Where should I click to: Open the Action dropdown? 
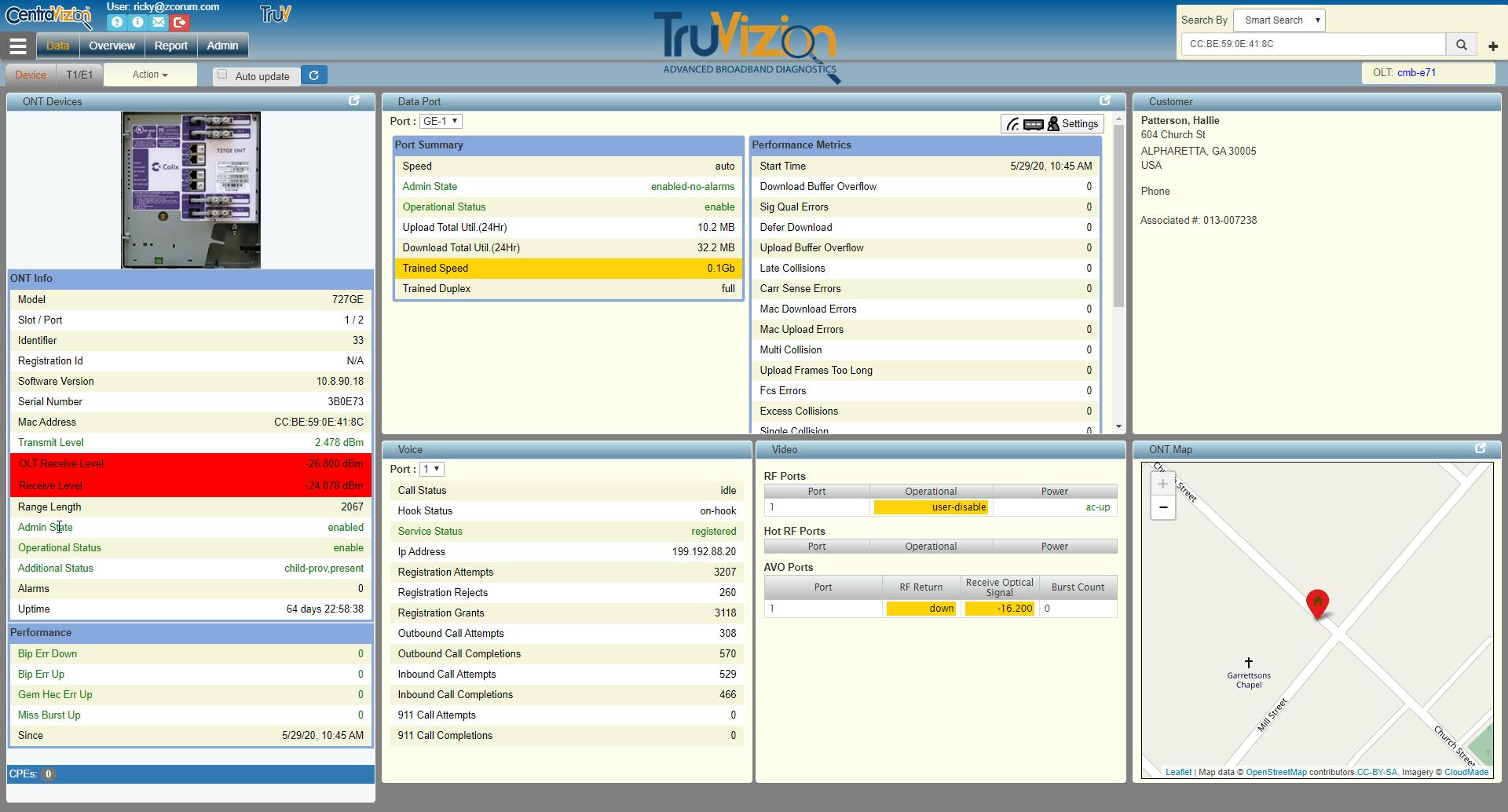coord(149,75)
